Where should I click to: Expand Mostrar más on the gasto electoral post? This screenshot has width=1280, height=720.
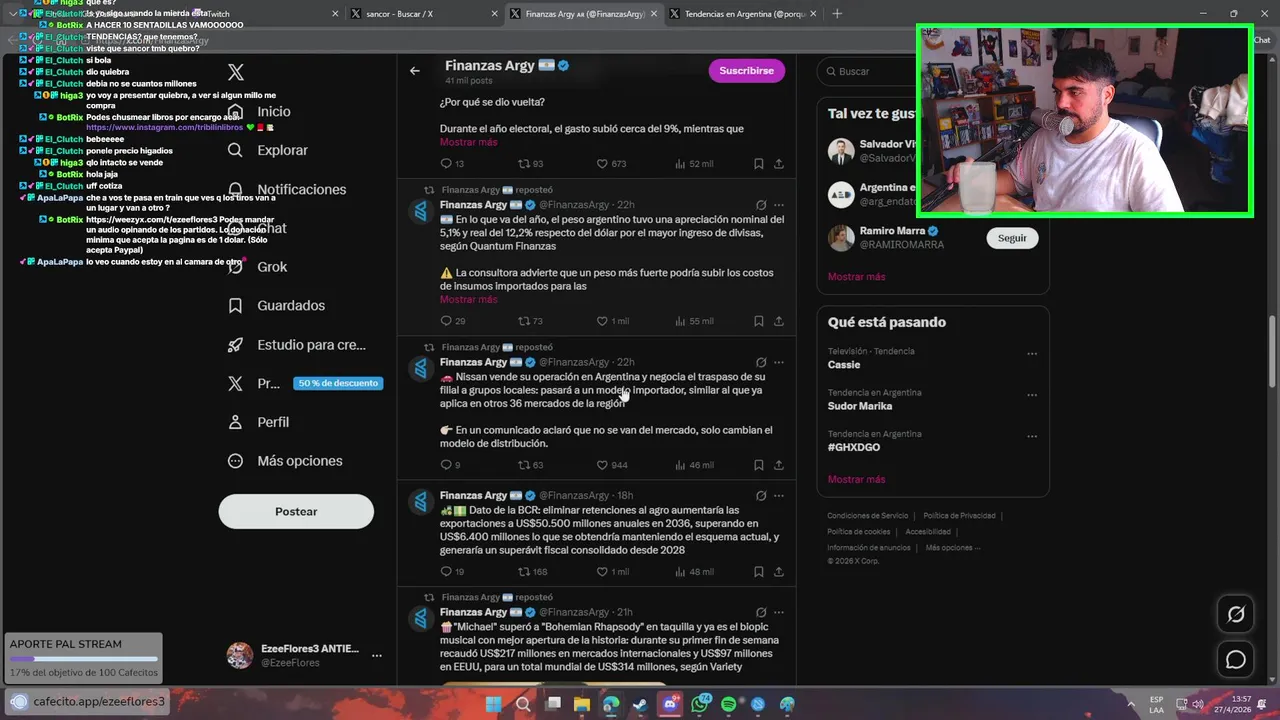click(x=468, y=142)
